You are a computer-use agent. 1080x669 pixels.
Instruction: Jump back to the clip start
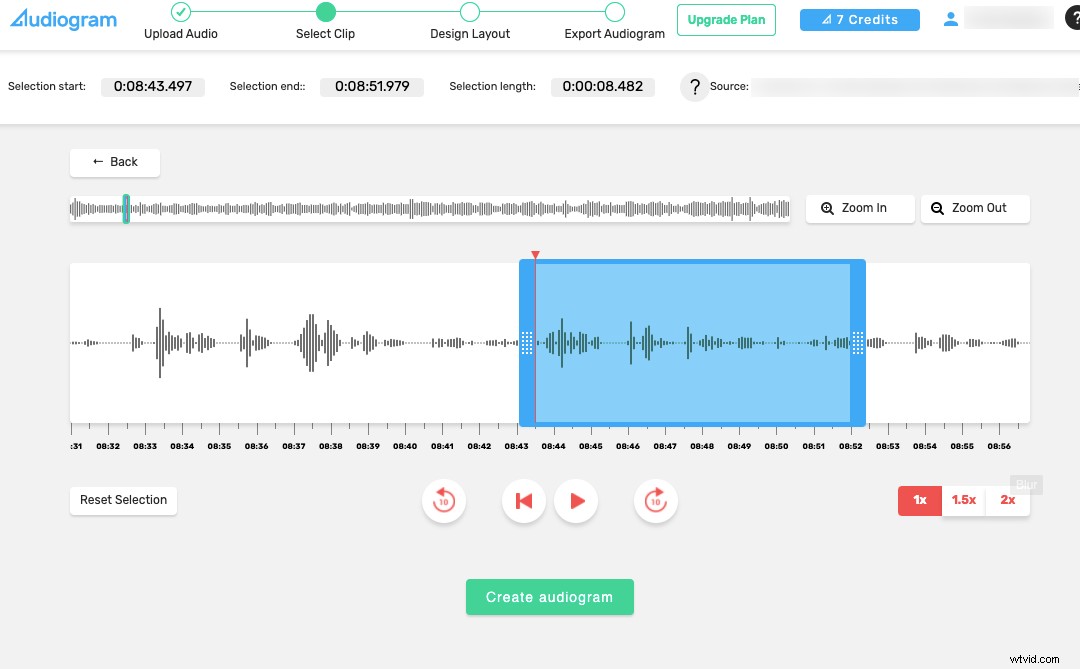tap(524, 501)
